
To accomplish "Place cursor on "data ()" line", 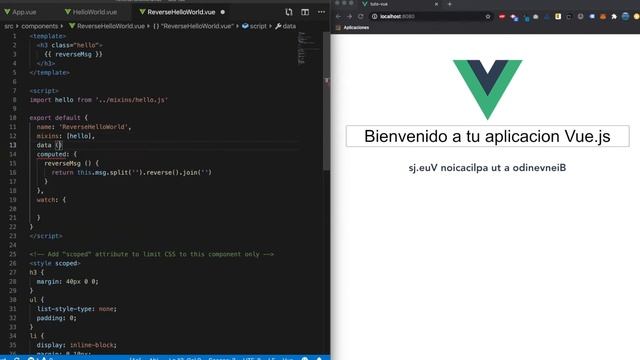I will pos(49,145).
